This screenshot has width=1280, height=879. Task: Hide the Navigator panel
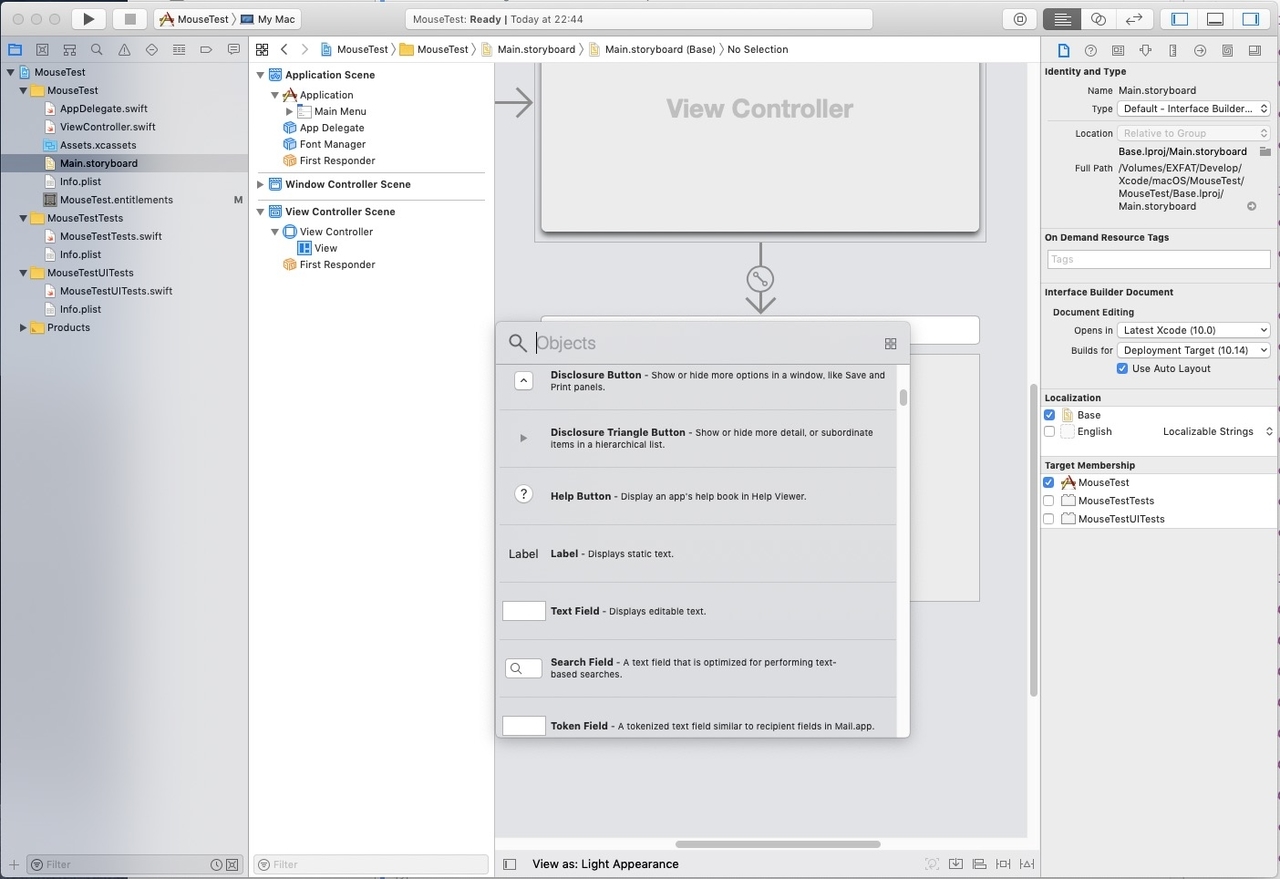pyautogui.click(x=1180, y=19)
